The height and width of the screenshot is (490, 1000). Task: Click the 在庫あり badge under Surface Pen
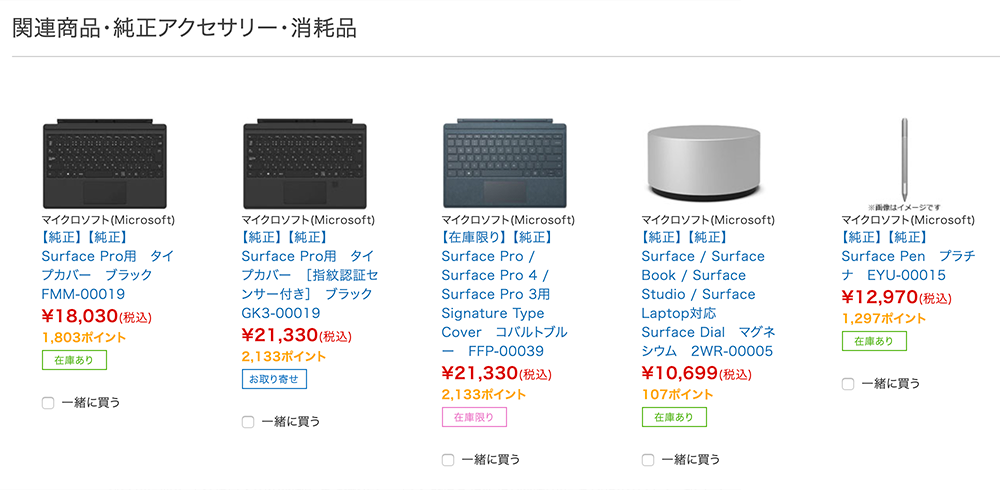pyautogui.click(x=874, y=341)
